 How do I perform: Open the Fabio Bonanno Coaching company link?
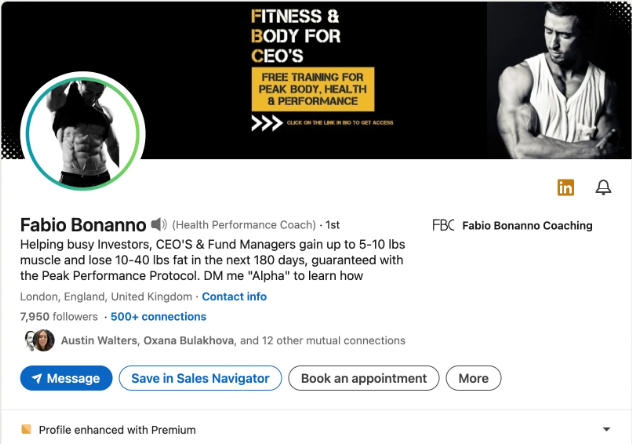(x=527, y=226)
